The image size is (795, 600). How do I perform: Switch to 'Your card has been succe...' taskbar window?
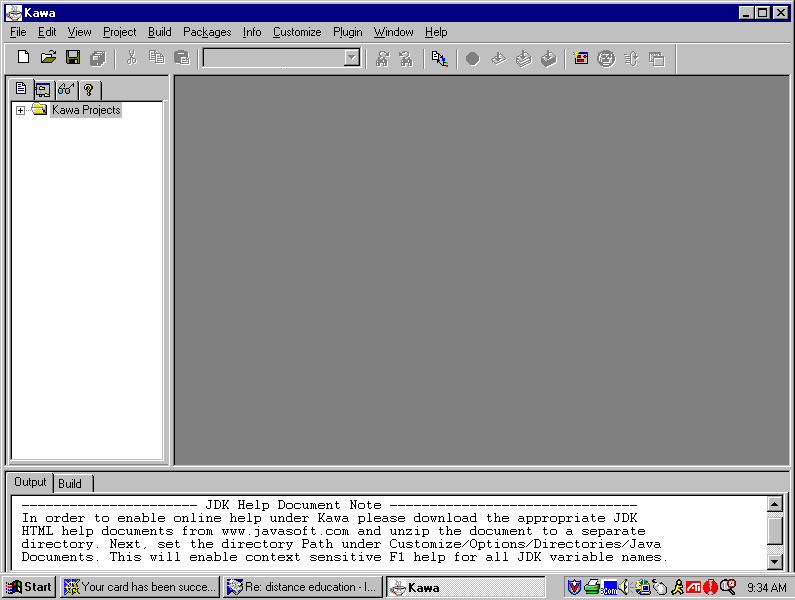click(139, 587)
